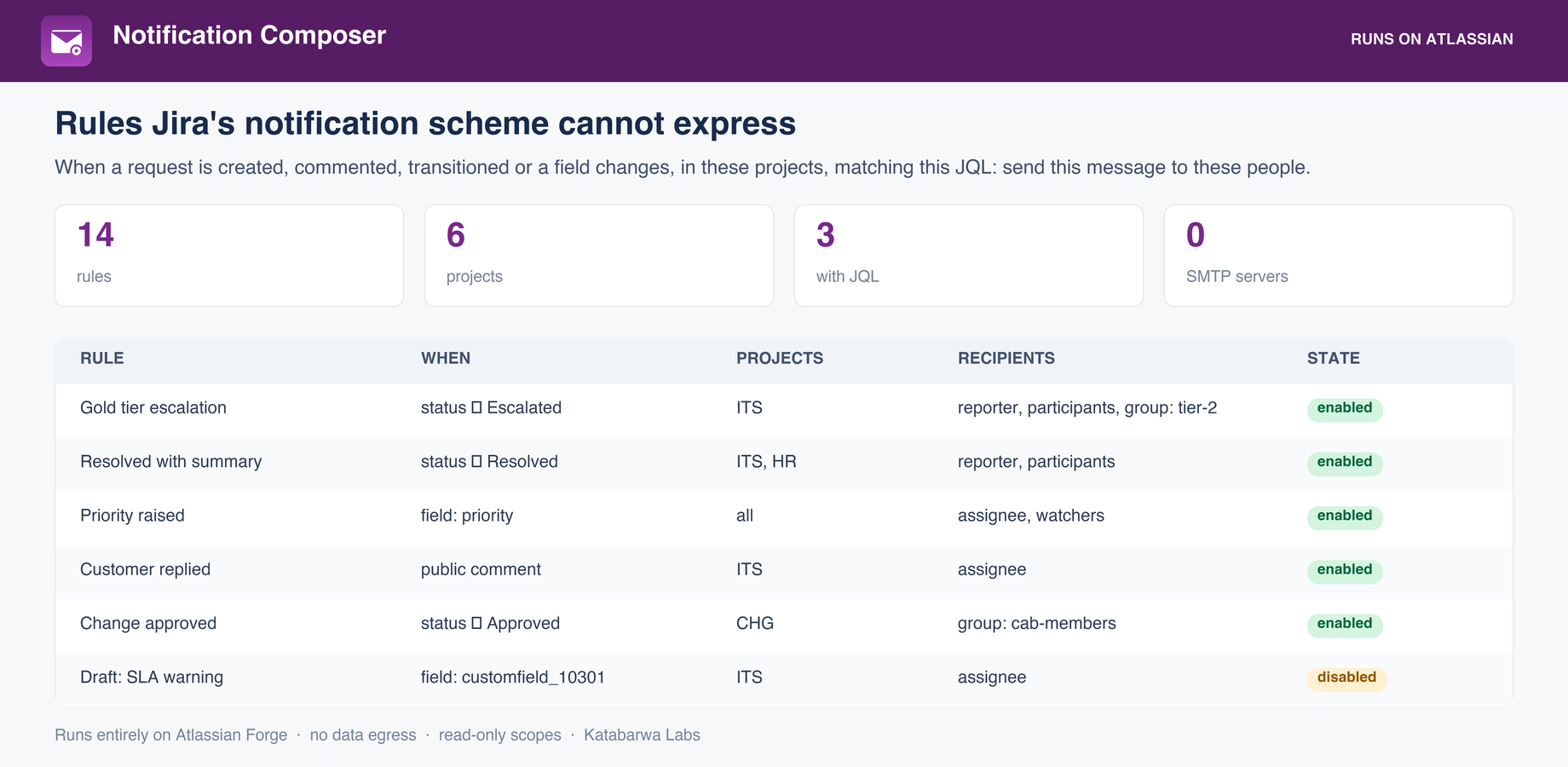Click the read-only scopes footer text
Screen dimensions: 1568x767
click(500, 735)
